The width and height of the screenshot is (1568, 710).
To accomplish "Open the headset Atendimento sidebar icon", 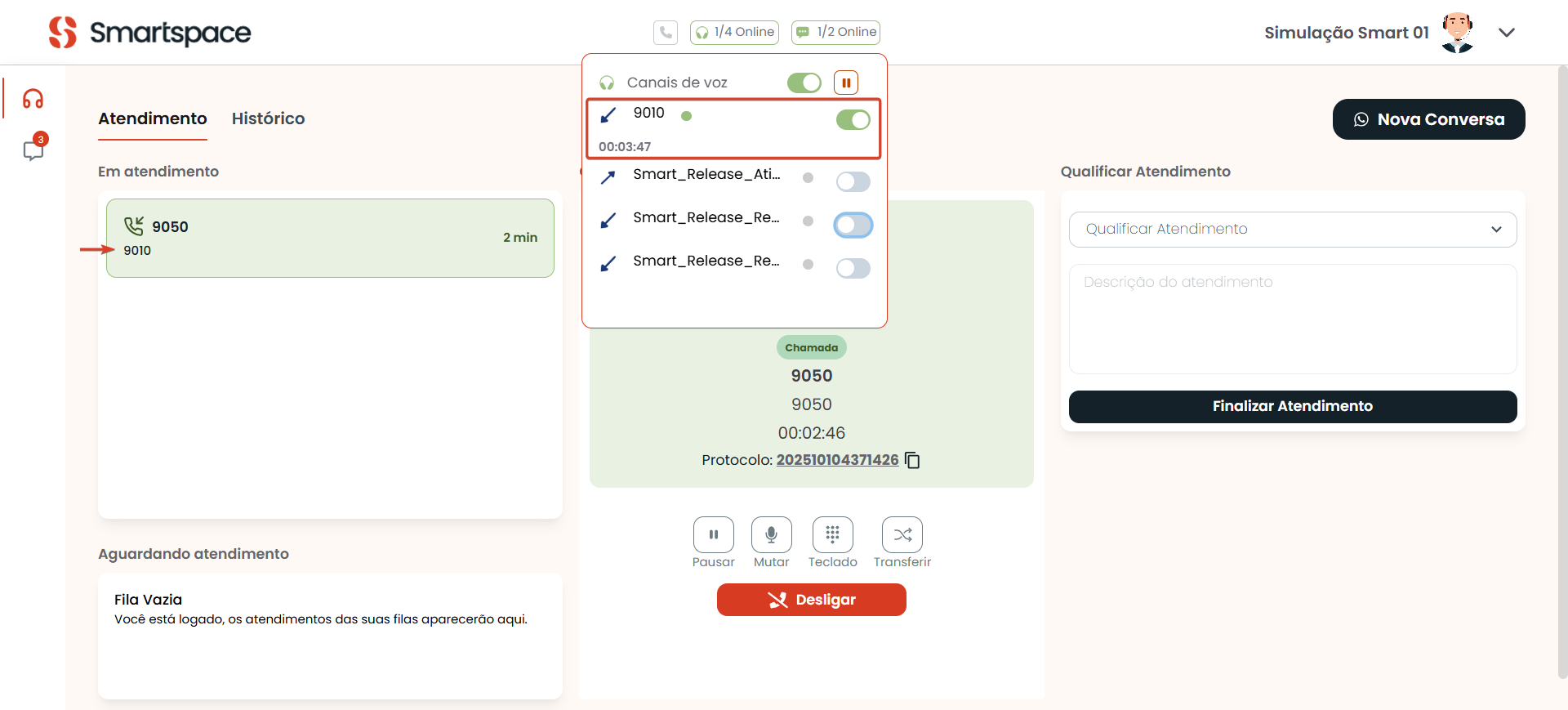I will (x=33, y=99).
